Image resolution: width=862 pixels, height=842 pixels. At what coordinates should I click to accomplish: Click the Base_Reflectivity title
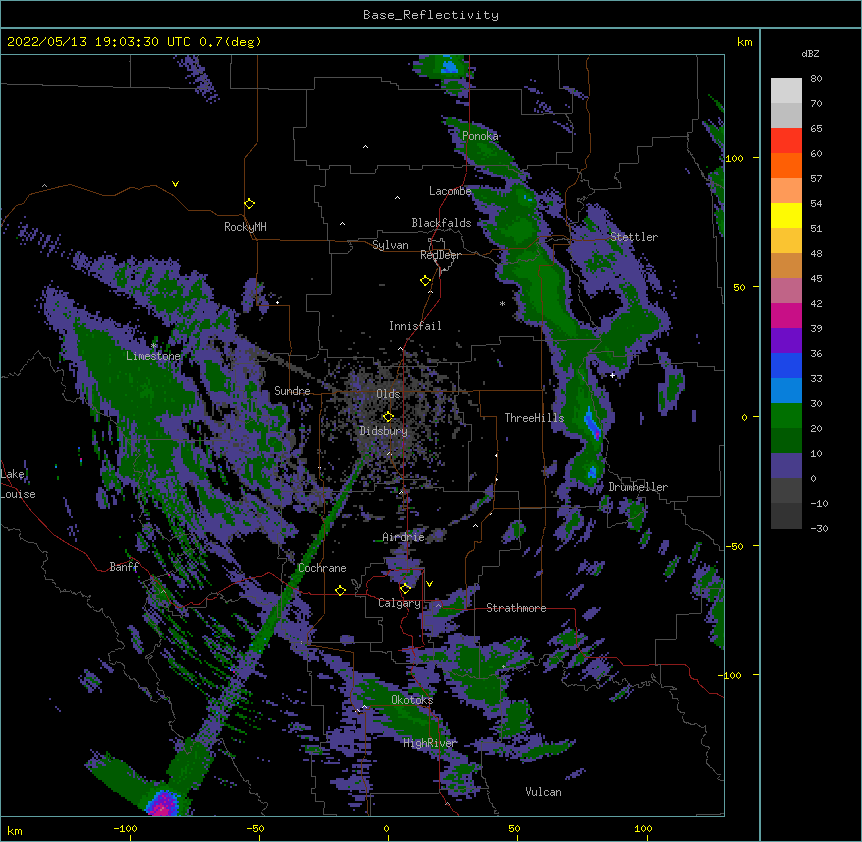click(431, 15)
